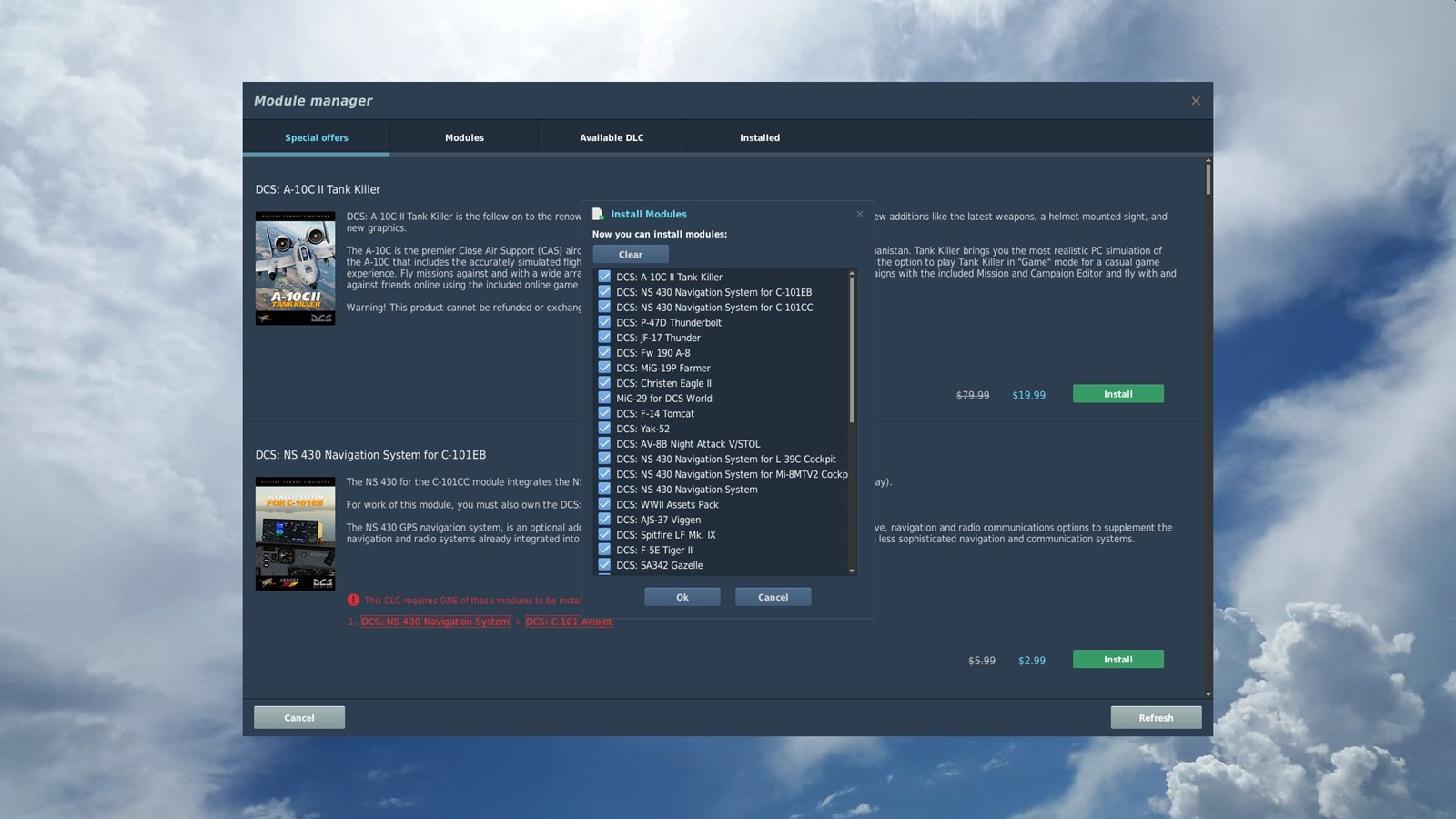Screen dimensions: 1456x819
Task: Toggle DCS: Spitfire LF Mk. IX checkbox
Action: [604, 534]
